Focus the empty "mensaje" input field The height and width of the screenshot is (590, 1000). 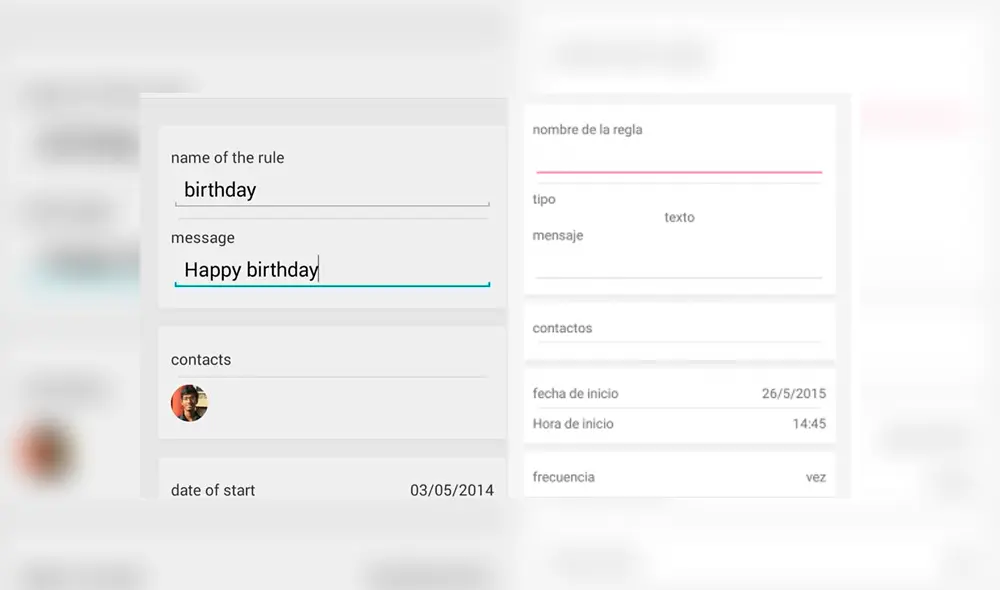point(678,264)
